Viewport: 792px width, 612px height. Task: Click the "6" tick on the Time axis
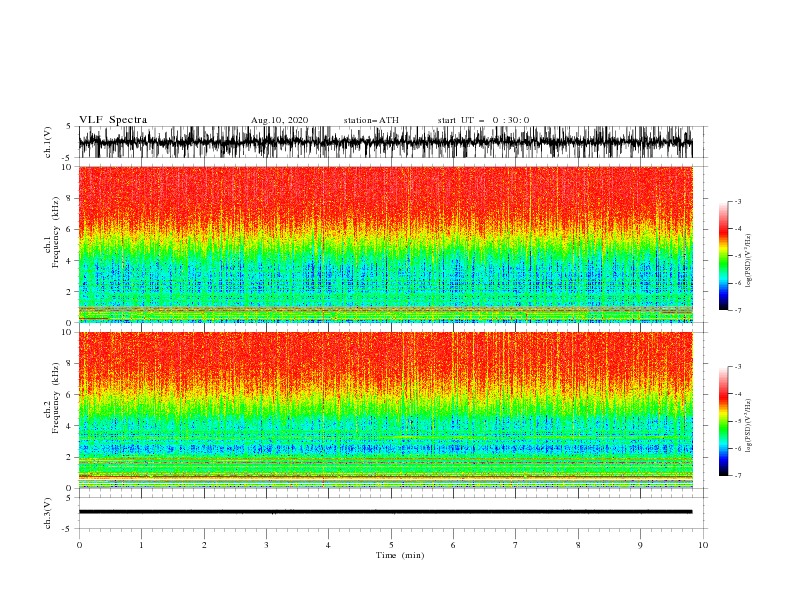453,545
